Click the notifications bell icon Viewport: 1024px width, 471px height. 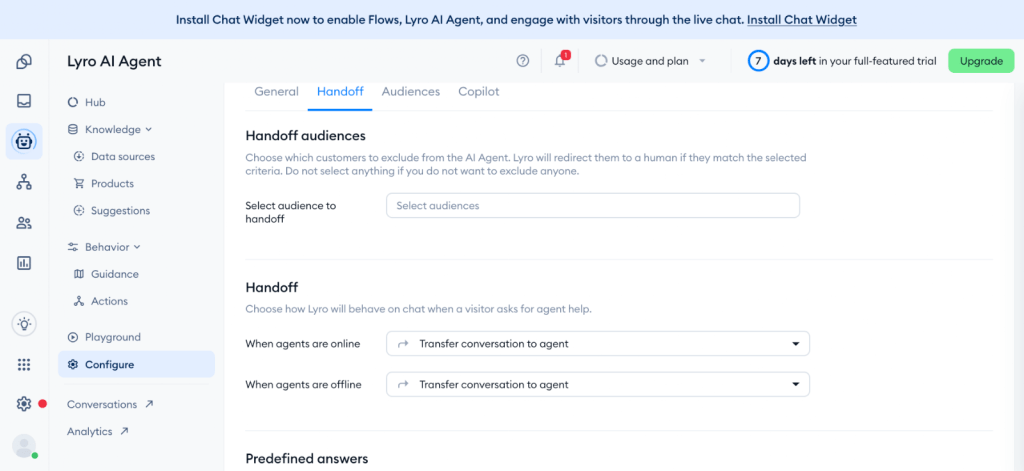point(560,61)
